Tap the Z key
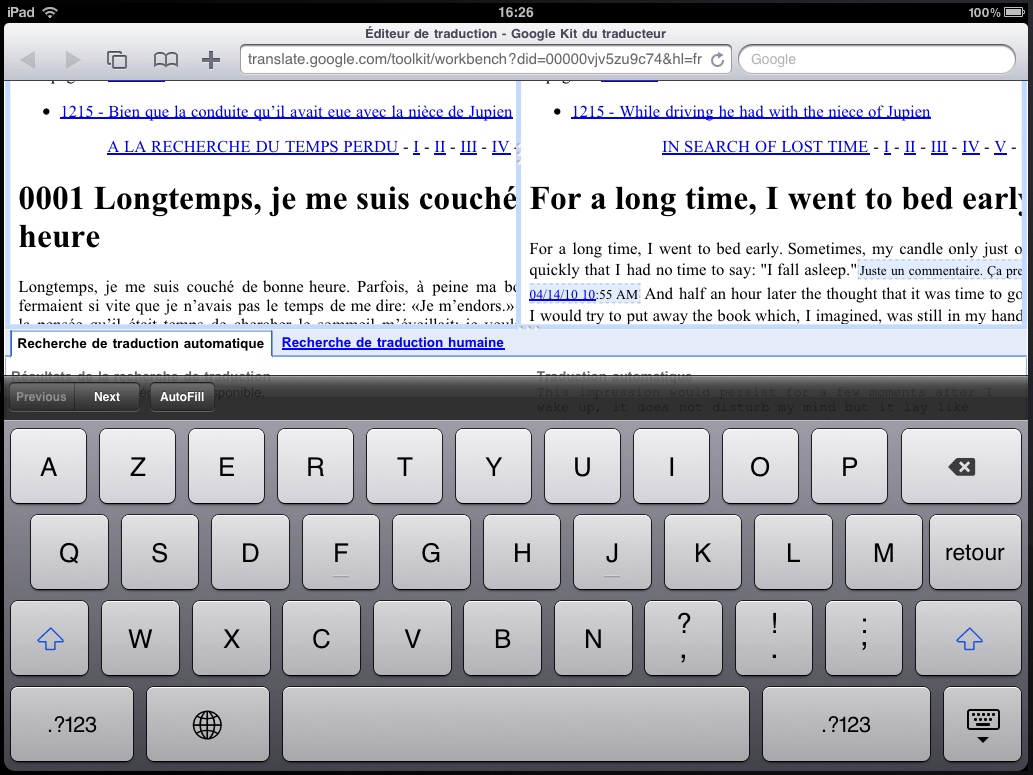 point(137,467)
